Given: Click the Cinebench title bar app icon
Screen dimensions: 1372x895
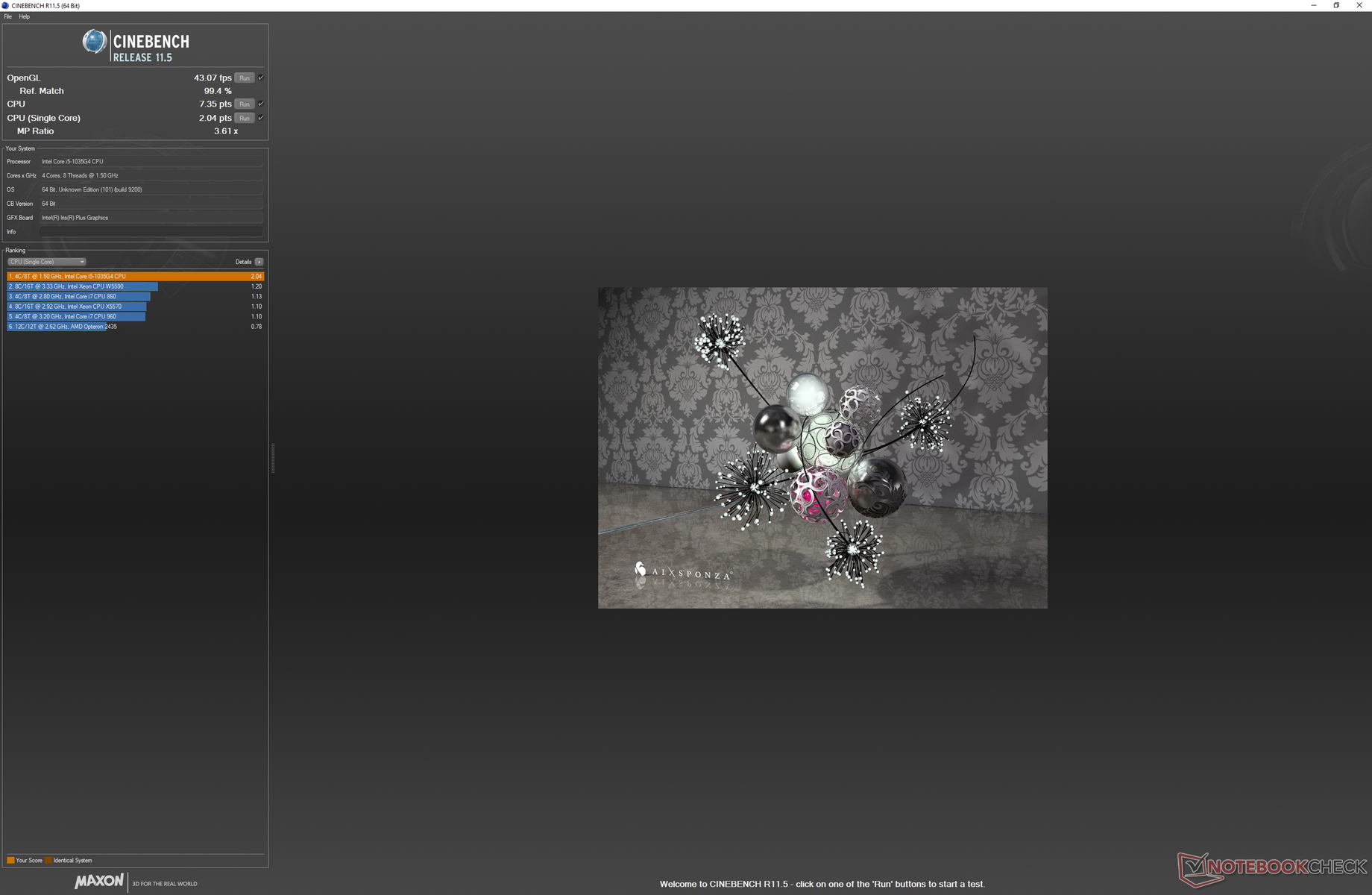Looking at the screenshot, I should [6, 5].
